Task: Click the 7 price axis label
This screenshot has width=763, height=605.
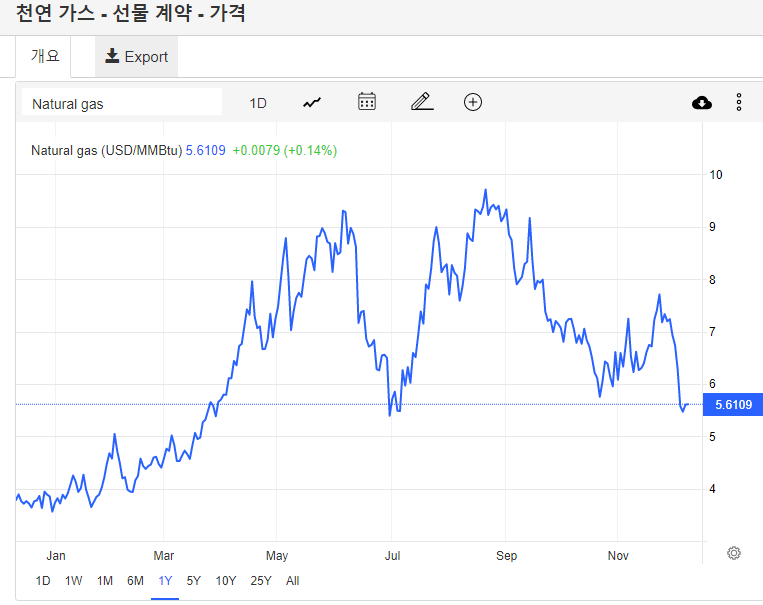Action: pyautogui.click(x=712, y=332)
